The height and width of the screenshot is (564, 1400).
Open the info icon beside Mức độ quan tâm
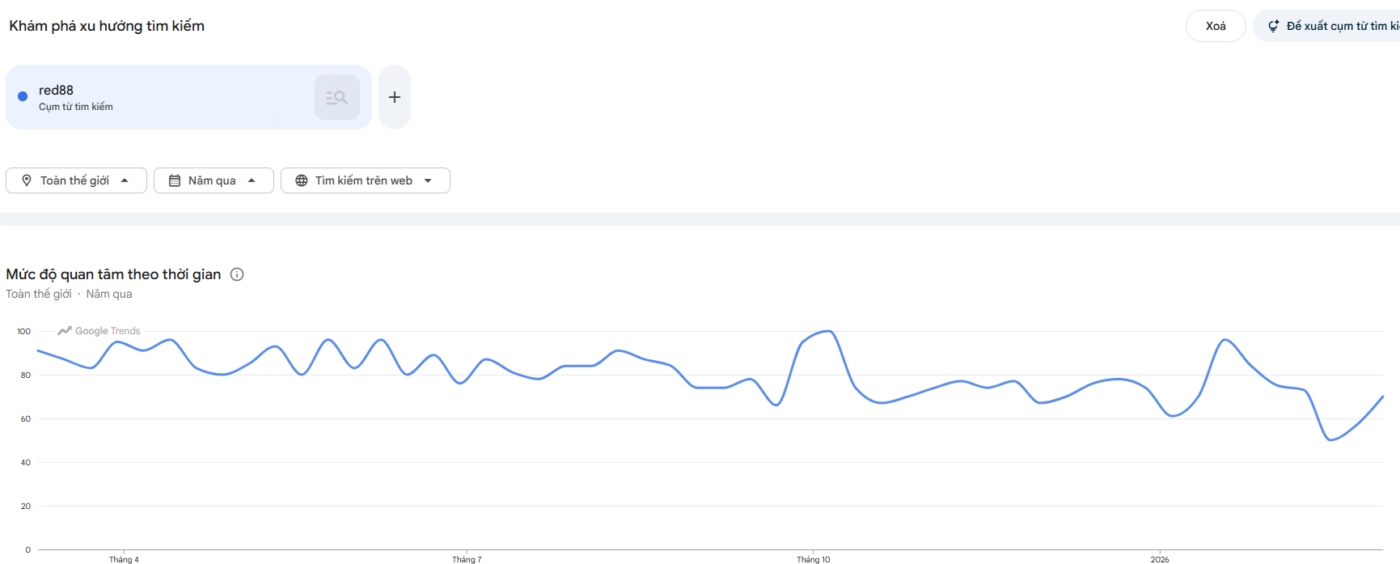tap(237, 274)
